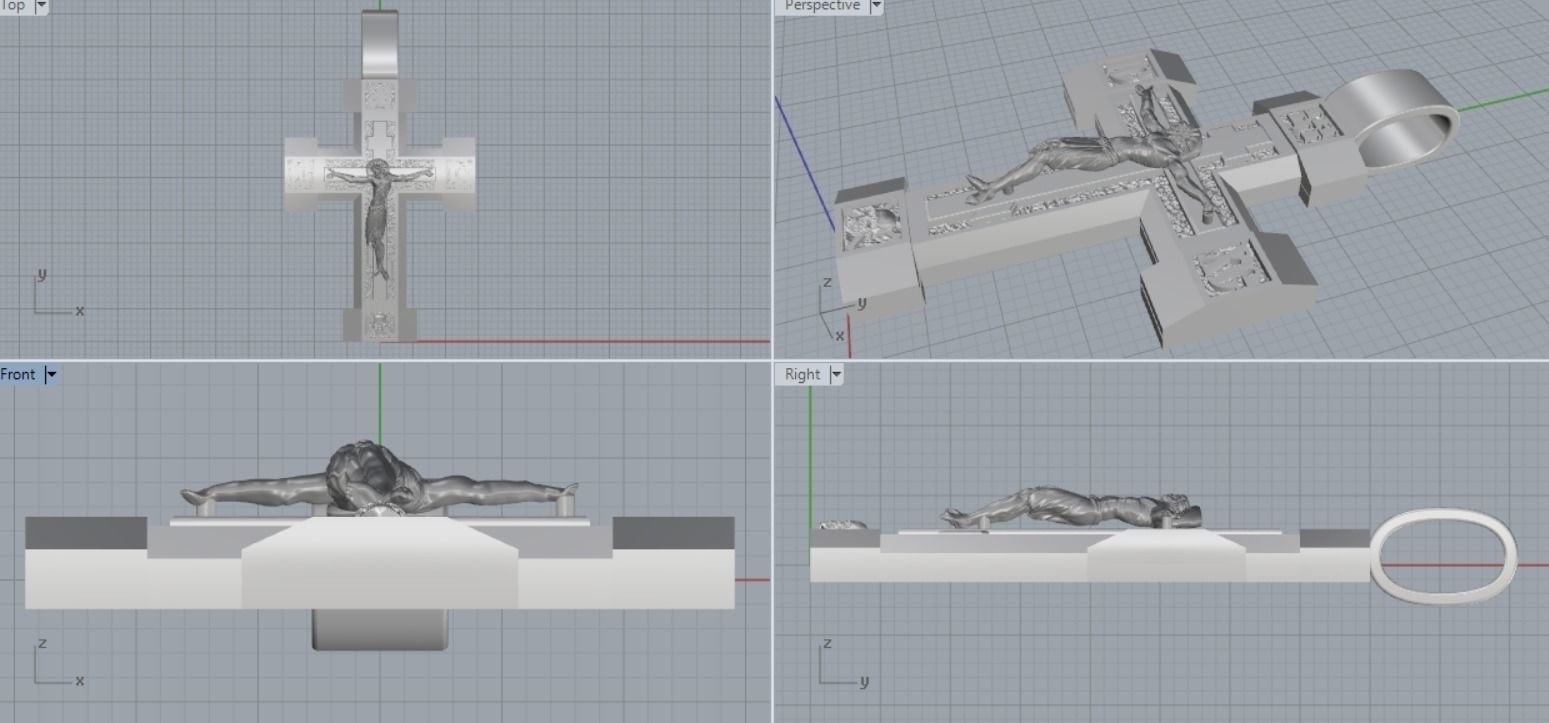Image resolution: width=1549 pixels, height=723 pixels.
Task: Open the Top viewport dropdown arrow
Action: [41, 6]
